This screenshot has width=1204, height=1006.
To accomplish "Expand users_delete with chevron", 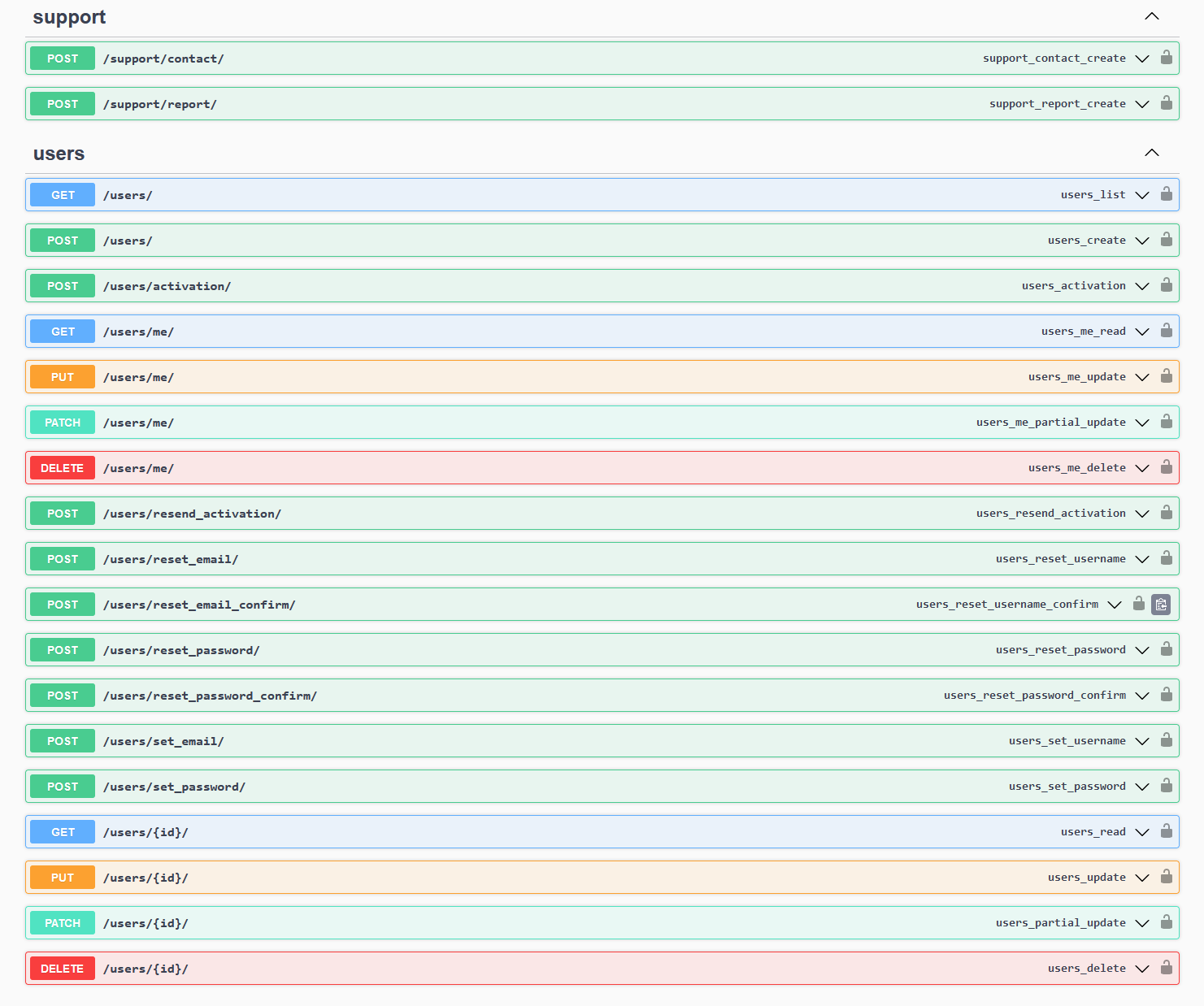I will point(1142,969).
